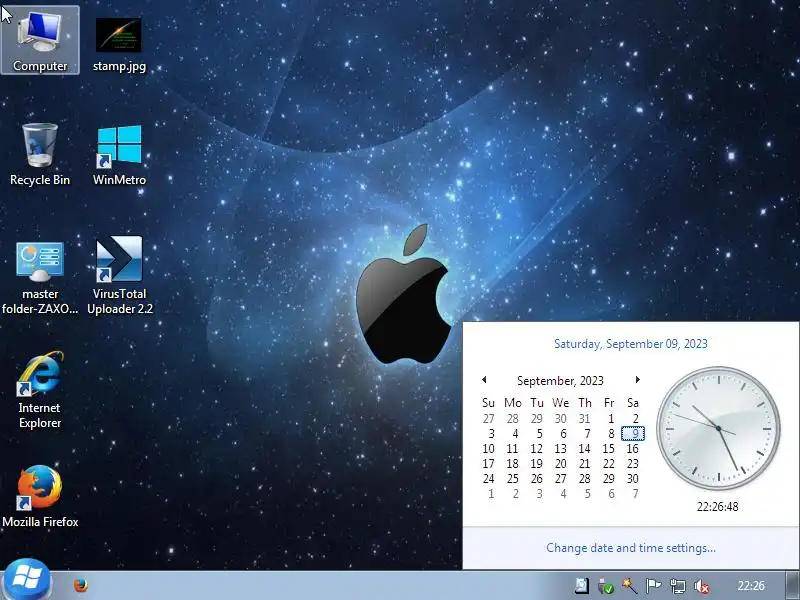Select September 30 in the calendar
Image resolution: width=800 pixels, height=600 pixels.
click(x=633, y=479)
